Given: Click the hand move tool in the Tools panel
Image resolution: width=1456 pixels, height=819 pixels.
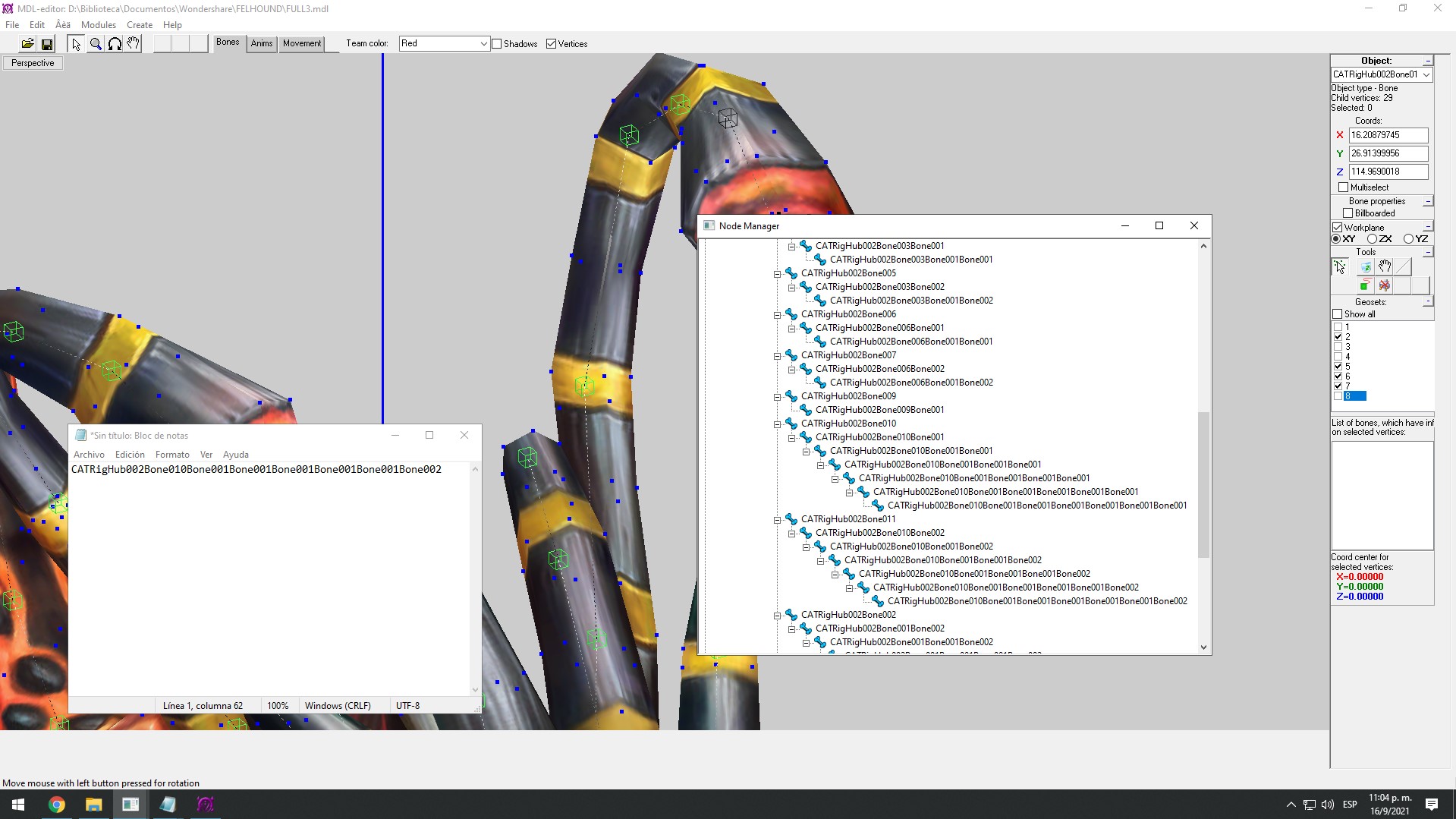Looking at the screenshot, I should [x=1385, y=266].
